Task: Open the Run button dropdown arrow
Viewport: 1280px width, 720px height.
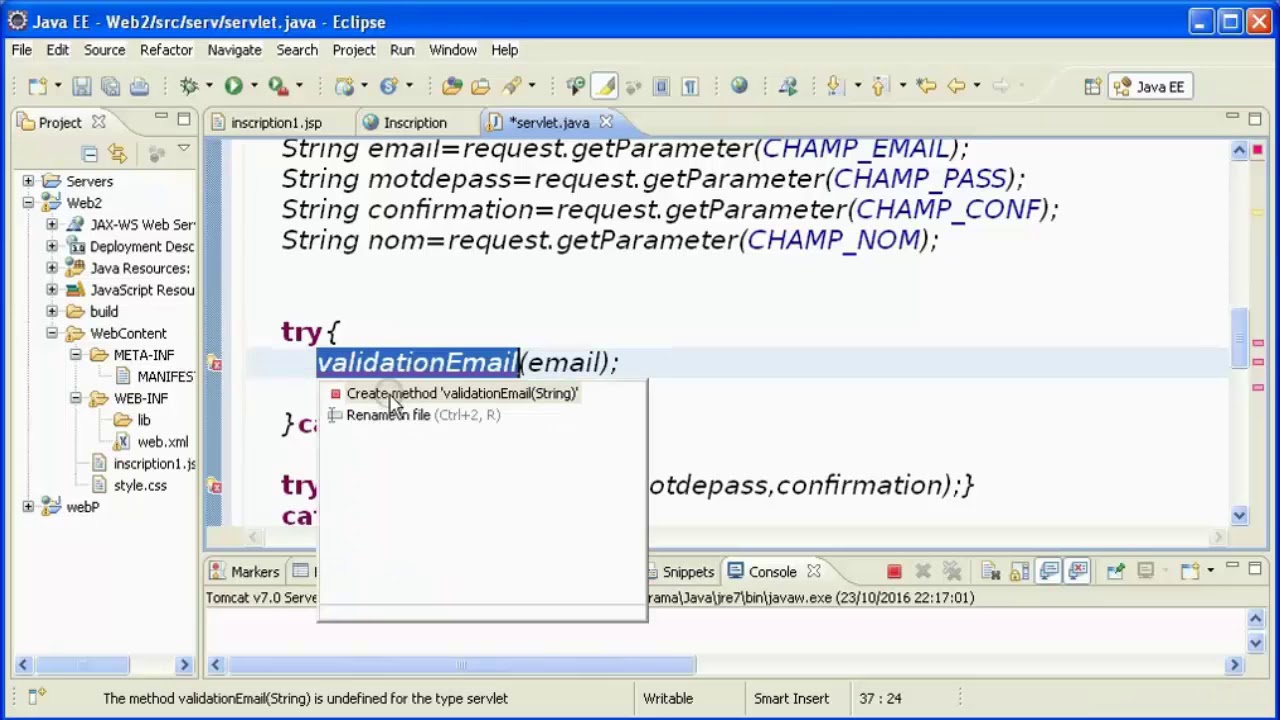Action: 253,87
